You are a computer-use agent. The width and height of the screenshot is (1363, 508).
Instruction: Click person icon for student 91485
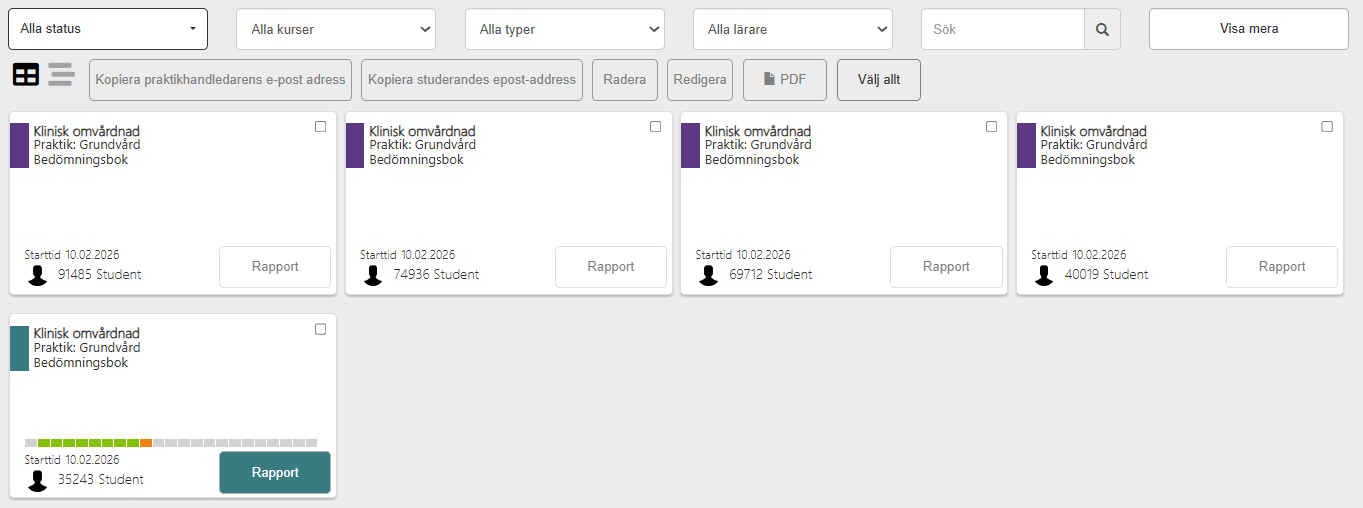coord(38,275)
